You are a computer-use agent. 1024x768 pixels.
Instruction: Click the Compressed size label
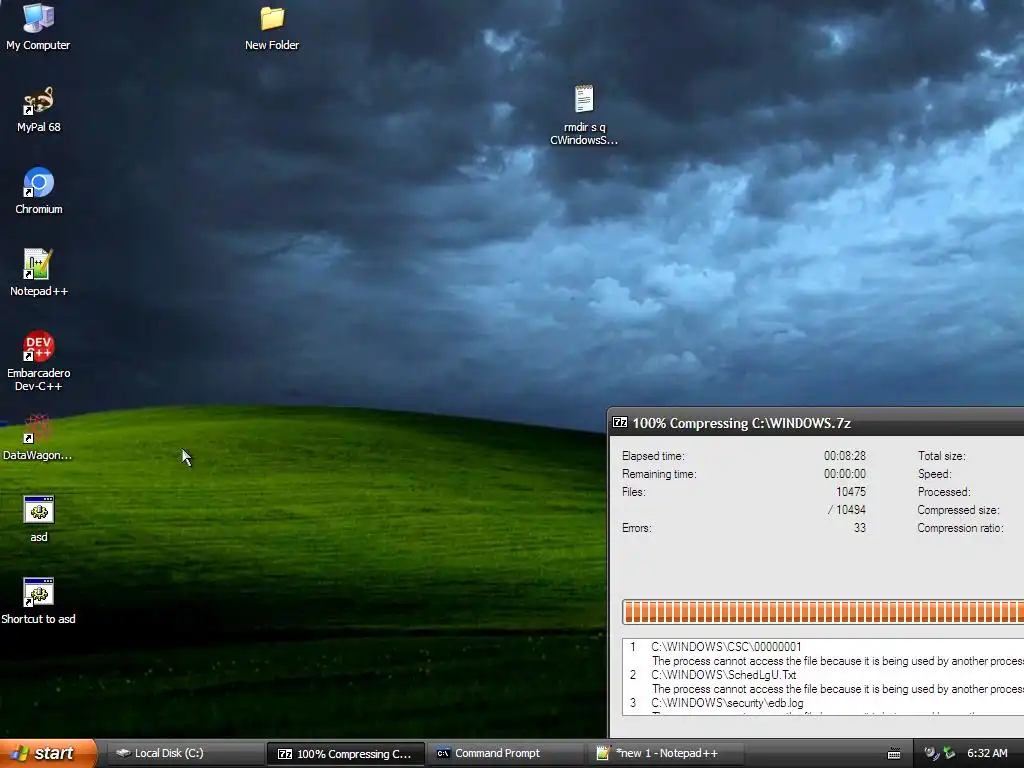coord(958,510)
